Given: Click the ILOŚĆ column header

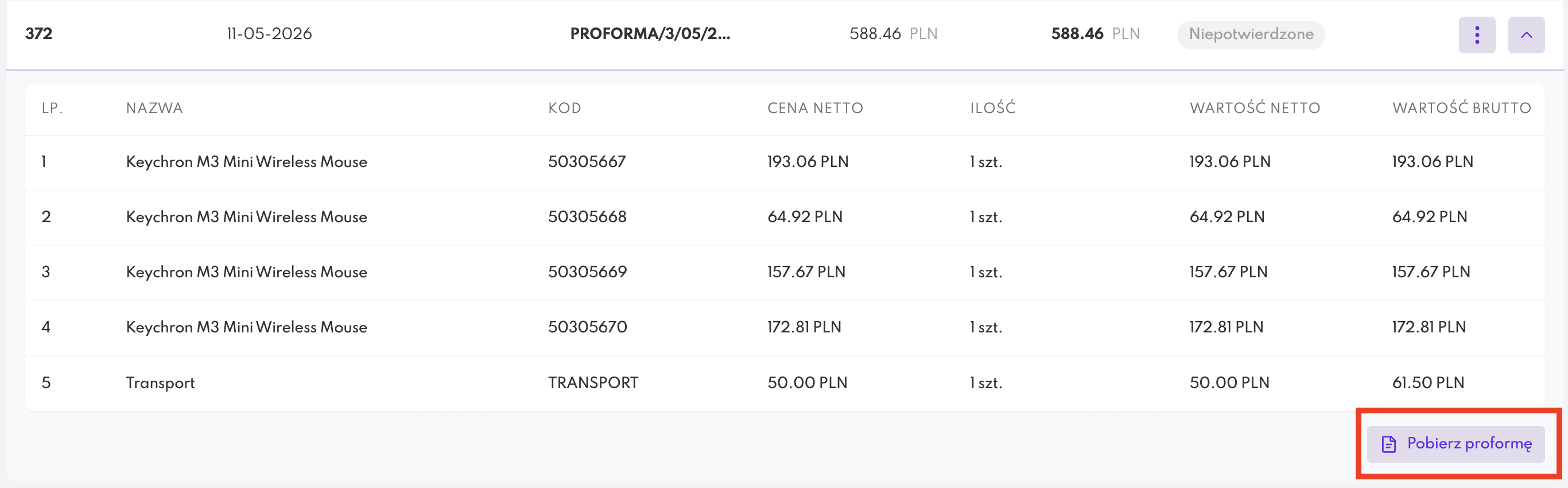Looking at the screenshot, I should [x=992, y=108].
